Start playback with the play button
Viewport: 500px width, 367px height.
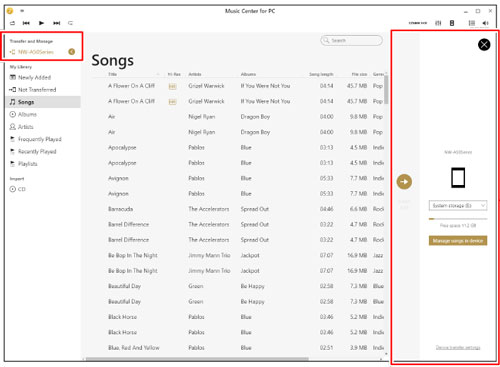[41, 23]
